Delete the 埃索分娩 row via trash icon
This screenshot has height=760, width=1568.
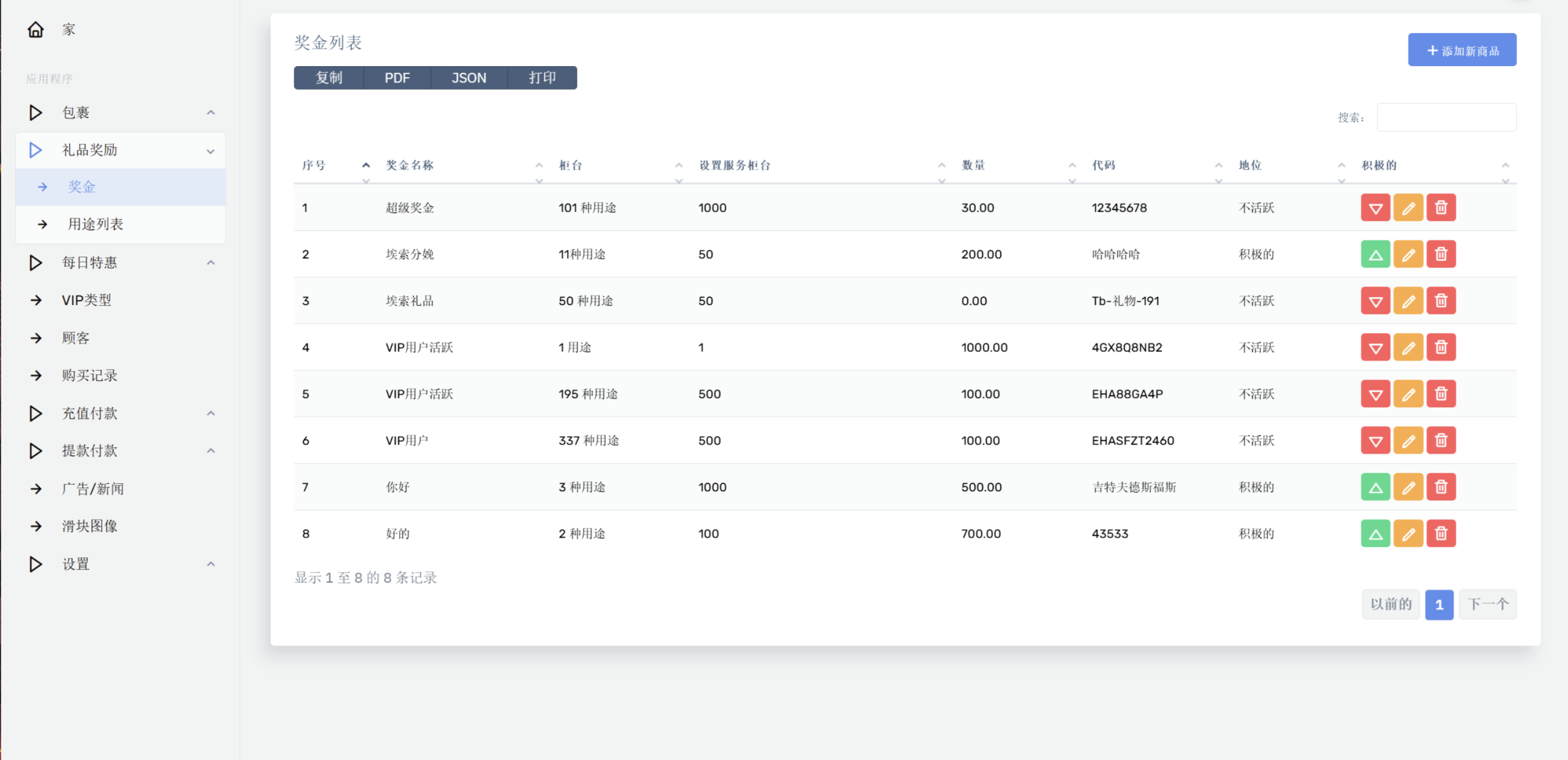pyautogui.click(x=1441, y=254)
